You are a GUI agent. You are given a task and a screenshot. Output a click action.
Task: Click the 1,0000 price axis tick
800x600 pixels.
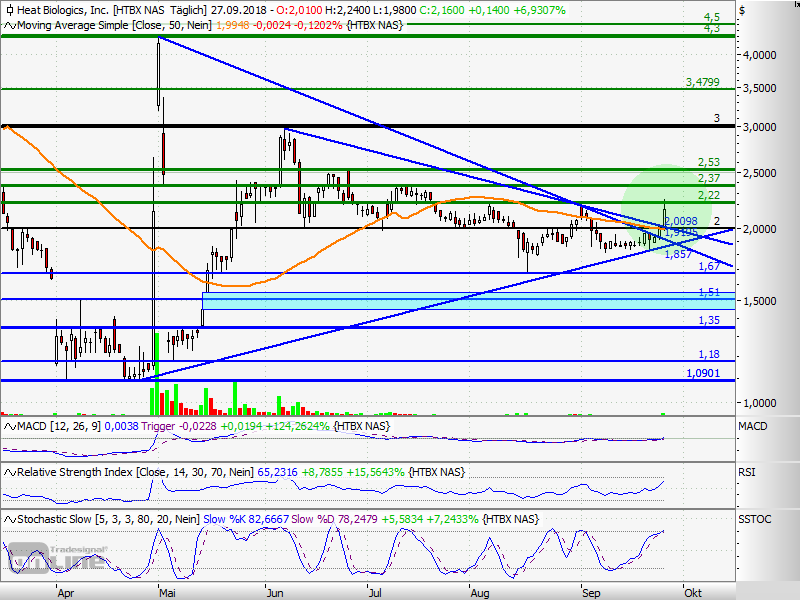coord(760,403)
